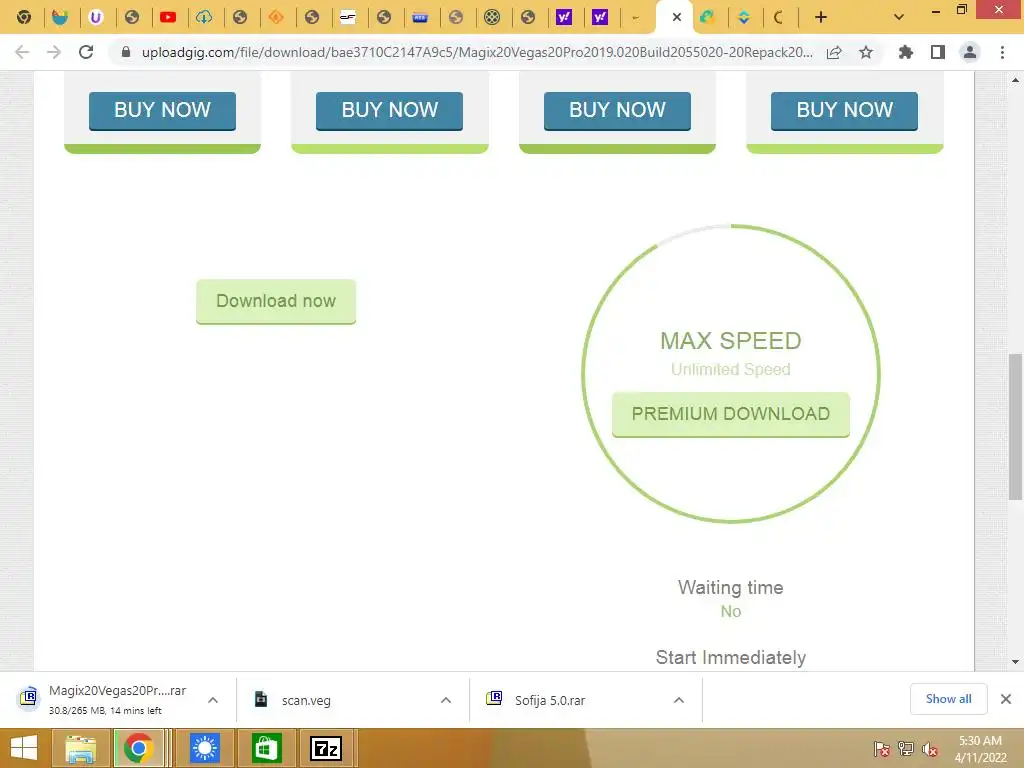The image size is (1024, 768).
Task: Switch to the cloud download icon tab
Action: 204,17
